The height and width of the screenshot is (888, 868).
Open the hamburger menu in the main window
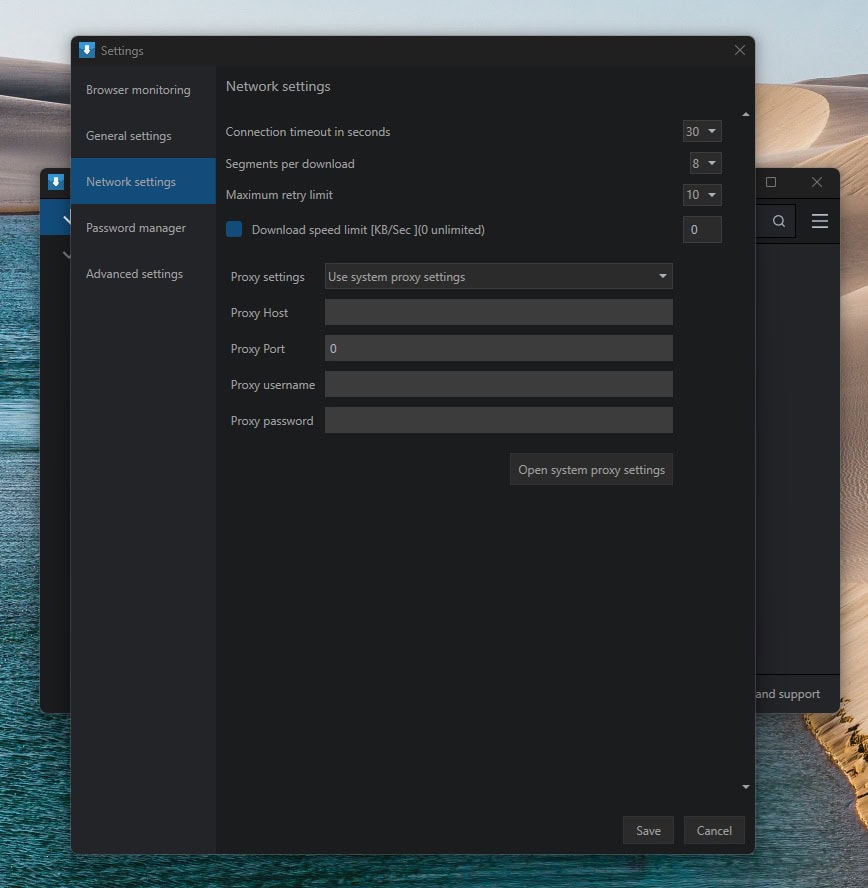tap(819, 221)
